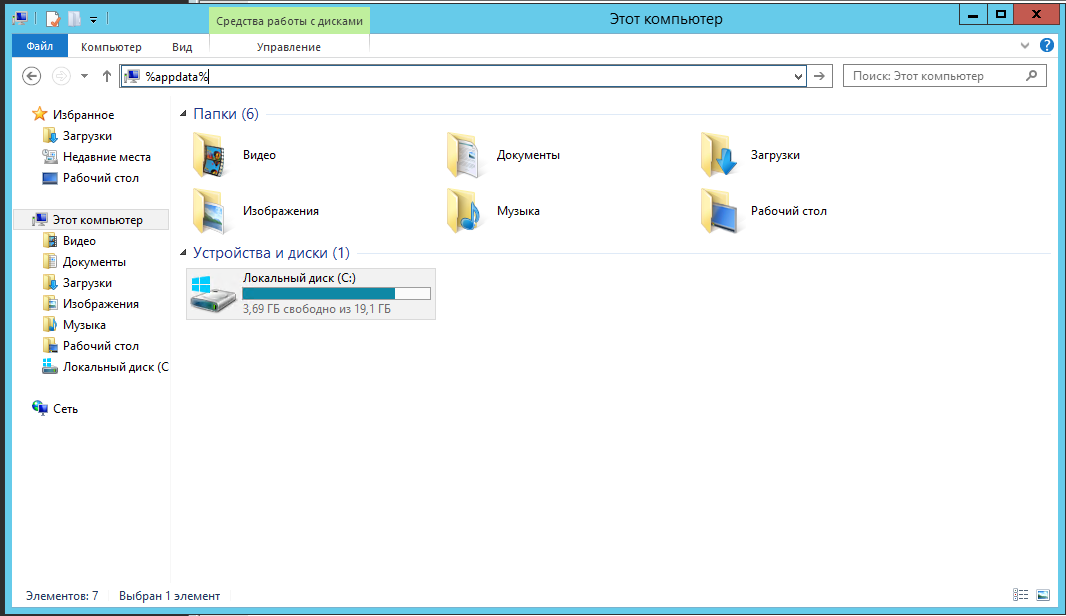Switch to large icons view in status bar
The height and width of the screenshot is (616, 1066).
[1043, 595]
